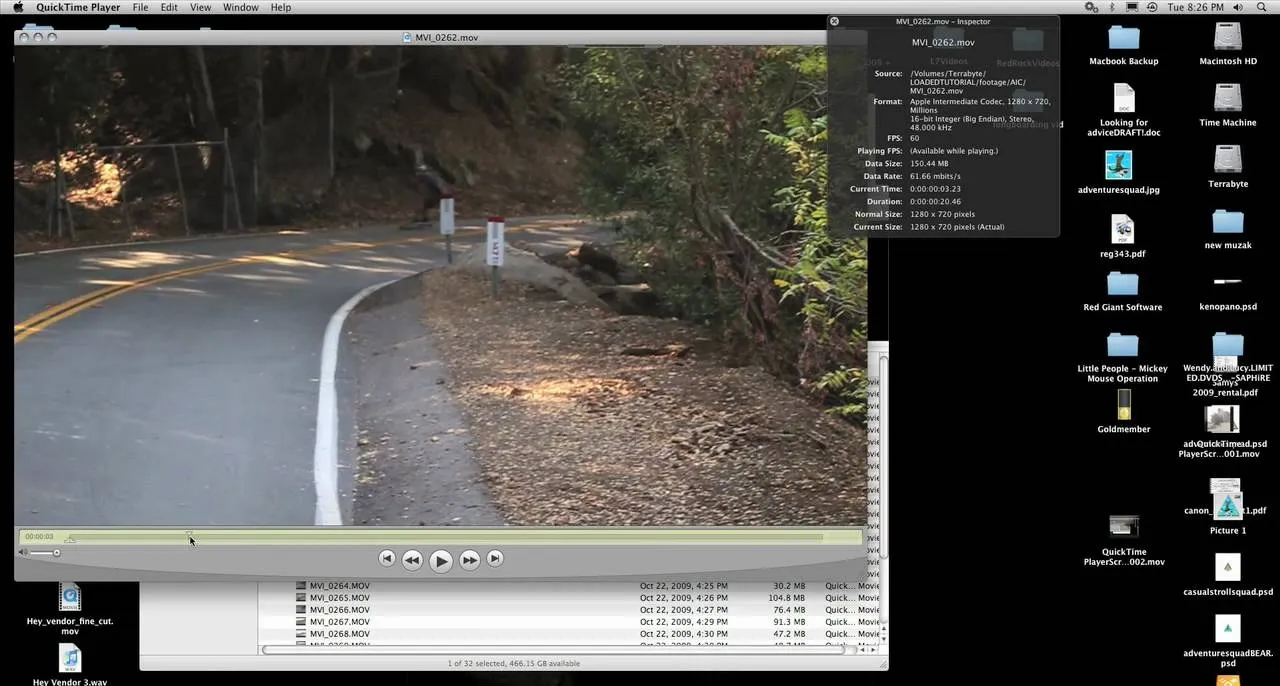Select the Picture 1 file
The image size is (1280, 686).
(x=1227, y=506)
